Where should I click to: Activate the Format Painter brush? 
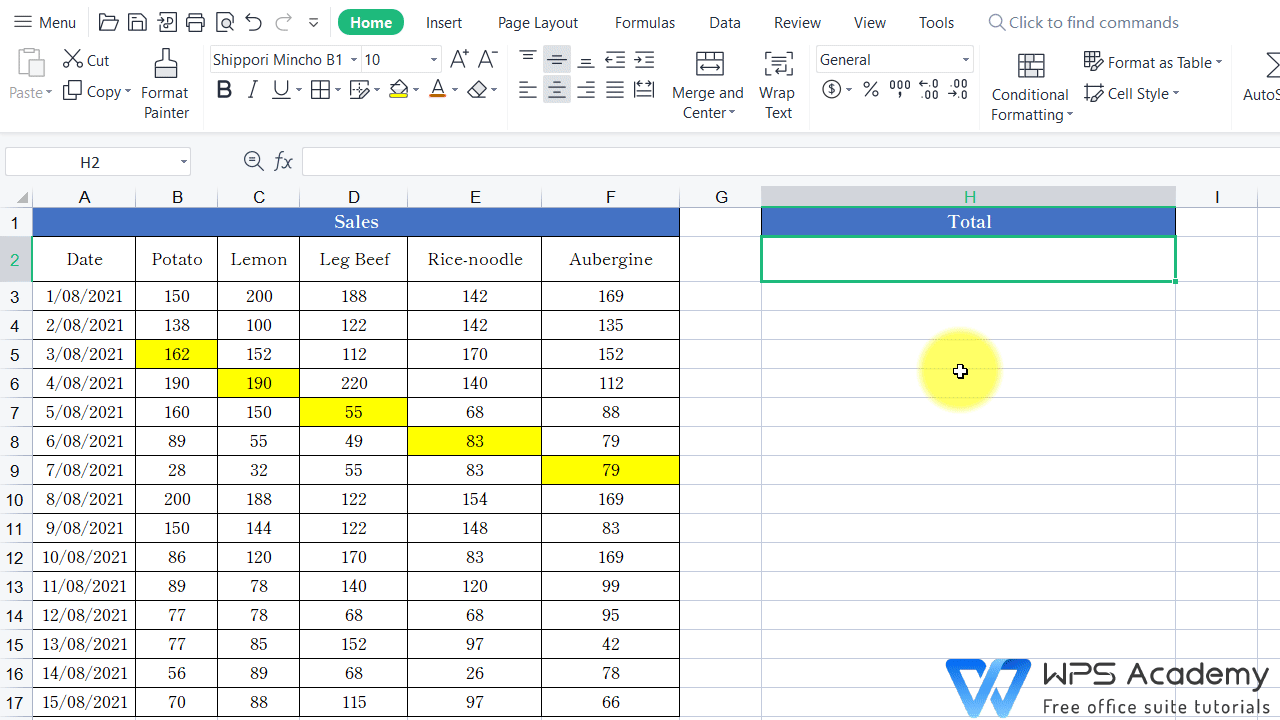tap(166, 84)
